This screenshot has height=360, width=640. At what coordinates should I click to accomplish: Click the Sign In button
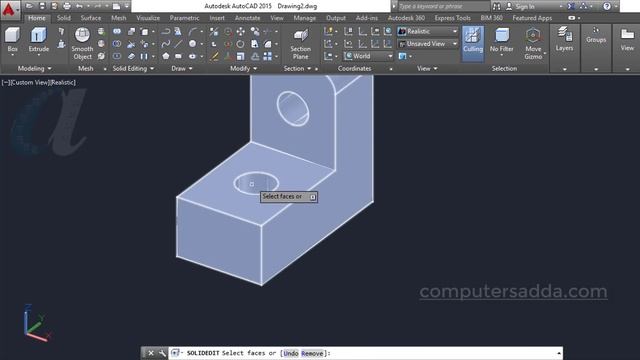(x=521, y=6)
